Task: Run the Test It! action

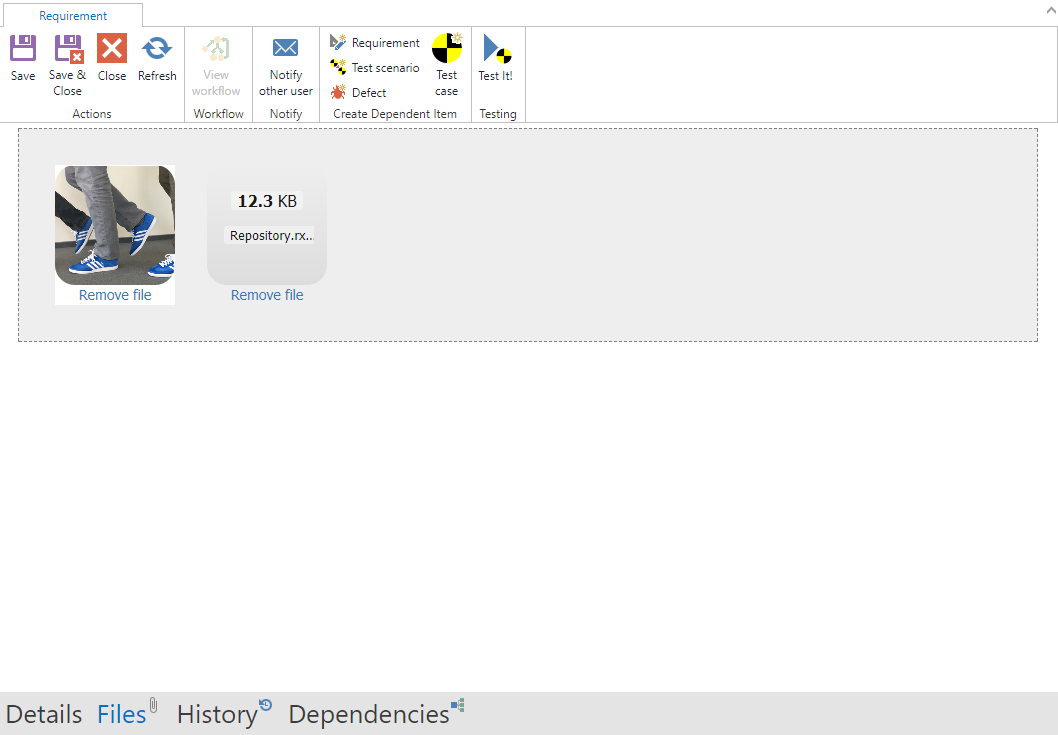Action: click(x=496, y=49)
